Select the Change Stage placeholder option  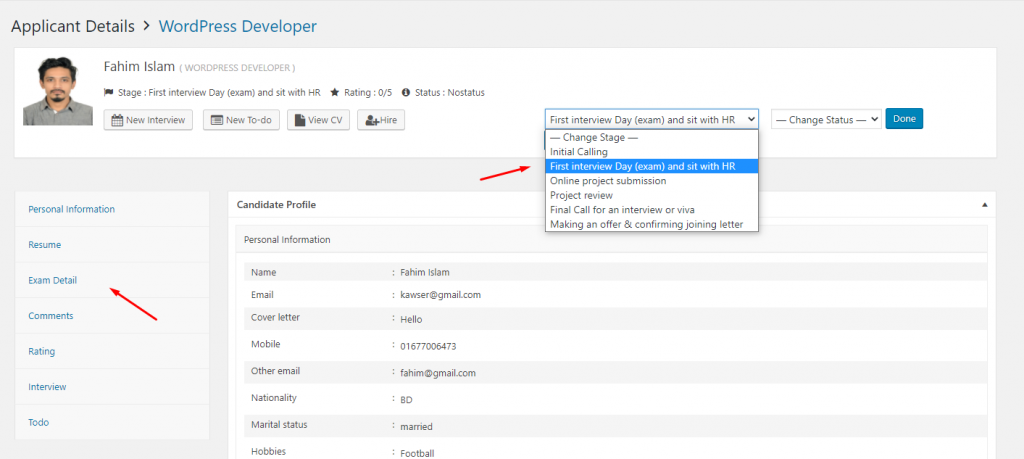[x=652, y=138]
